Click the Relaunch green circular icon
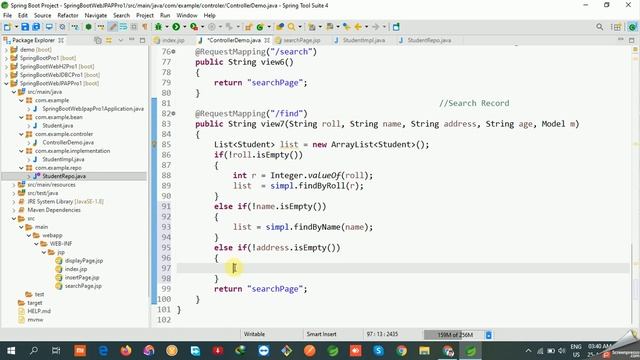Screen dimensions: 640x360 (260, 27)
